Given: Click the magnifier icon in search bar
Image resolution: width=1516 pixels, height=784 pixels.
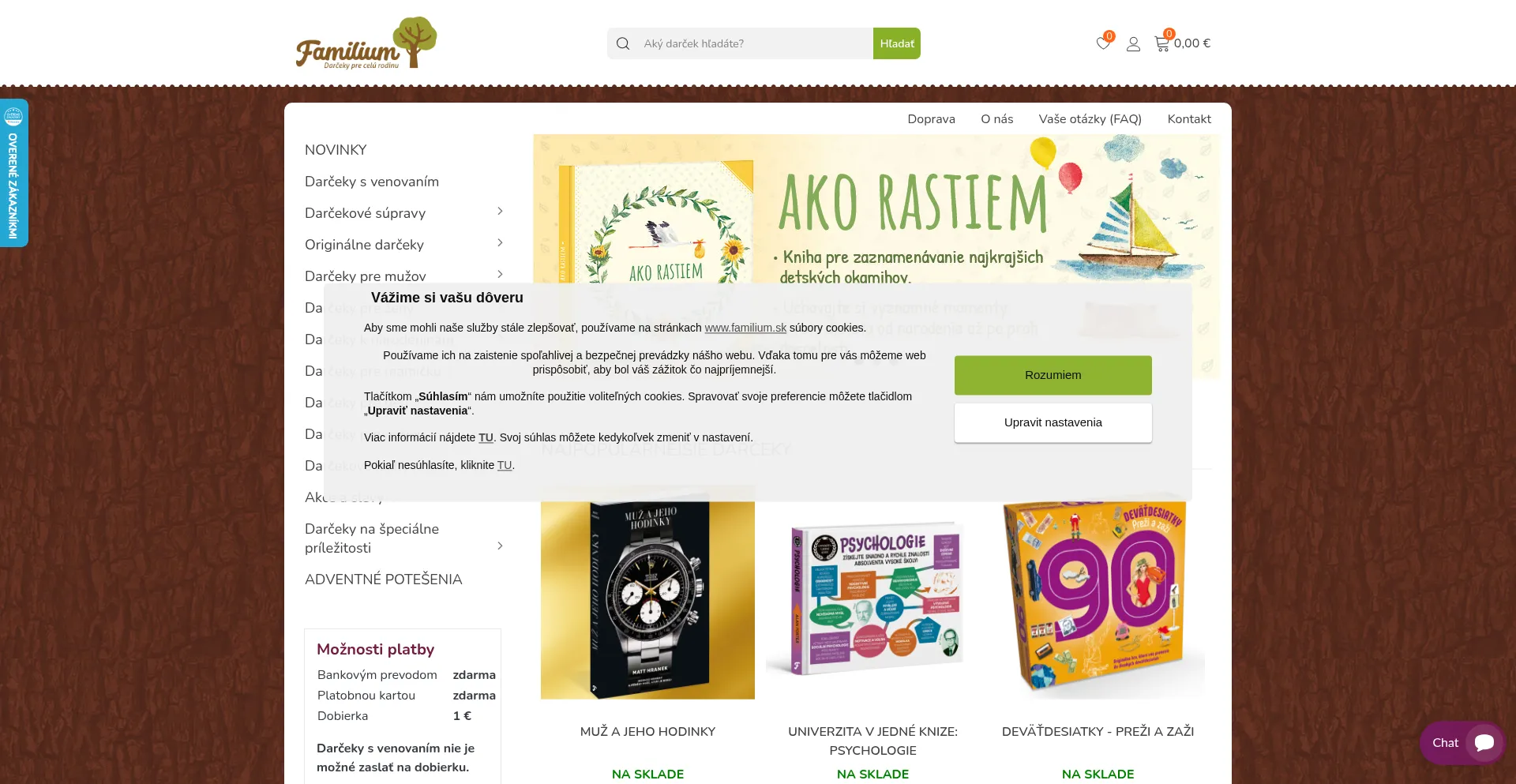Looking at the screenshot, I should 623,43.
